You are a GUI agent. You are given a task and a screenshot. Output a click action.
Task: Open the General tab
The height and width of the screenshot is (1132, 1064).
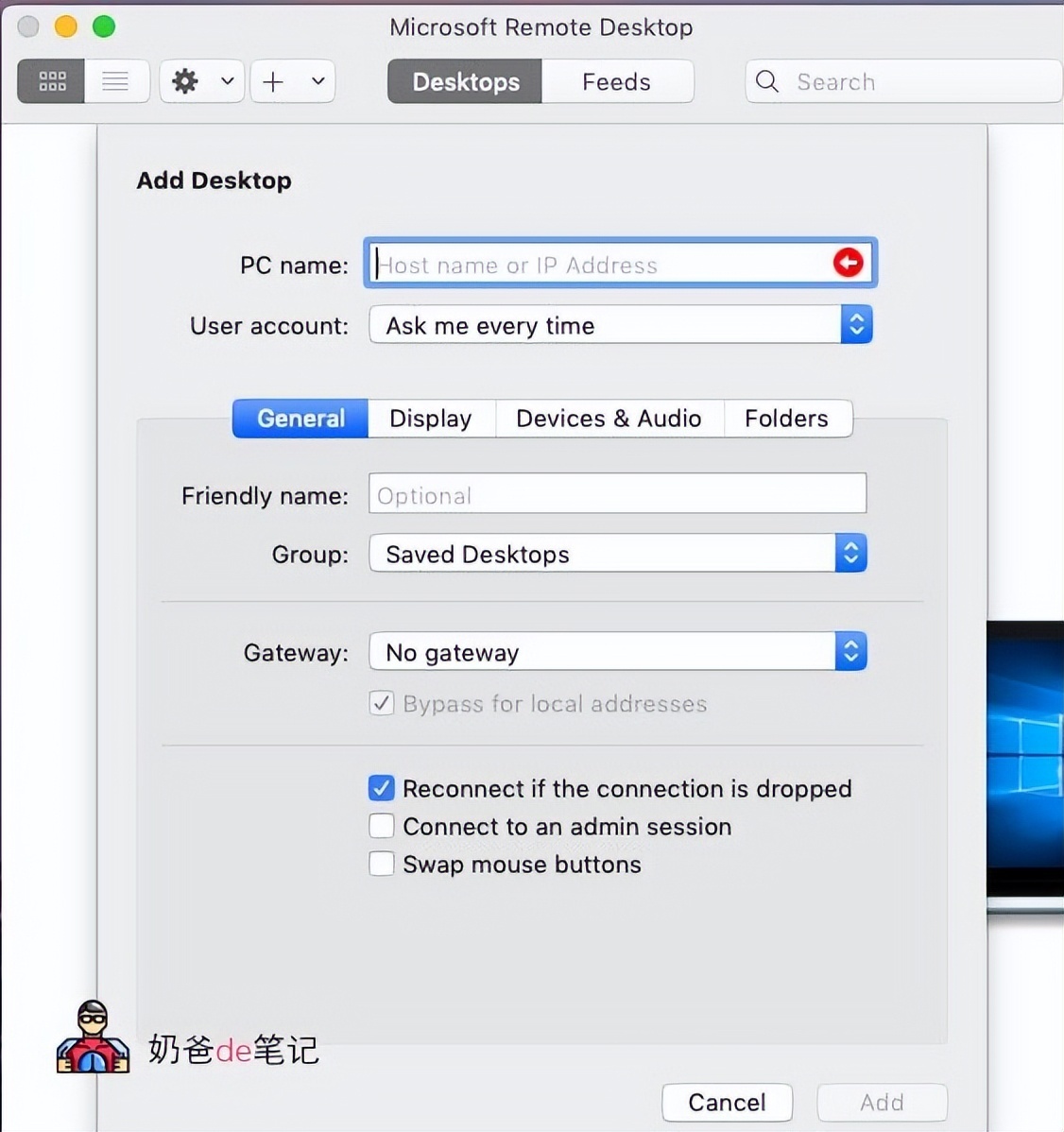(300, 419)
